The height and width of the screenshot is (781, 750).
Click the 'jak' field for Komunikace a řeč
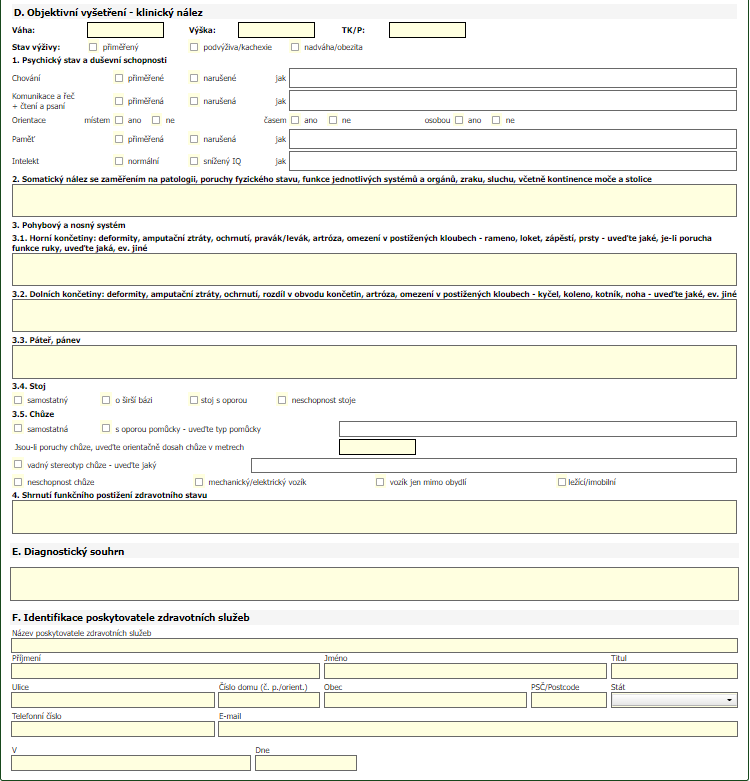click(513, 101)
